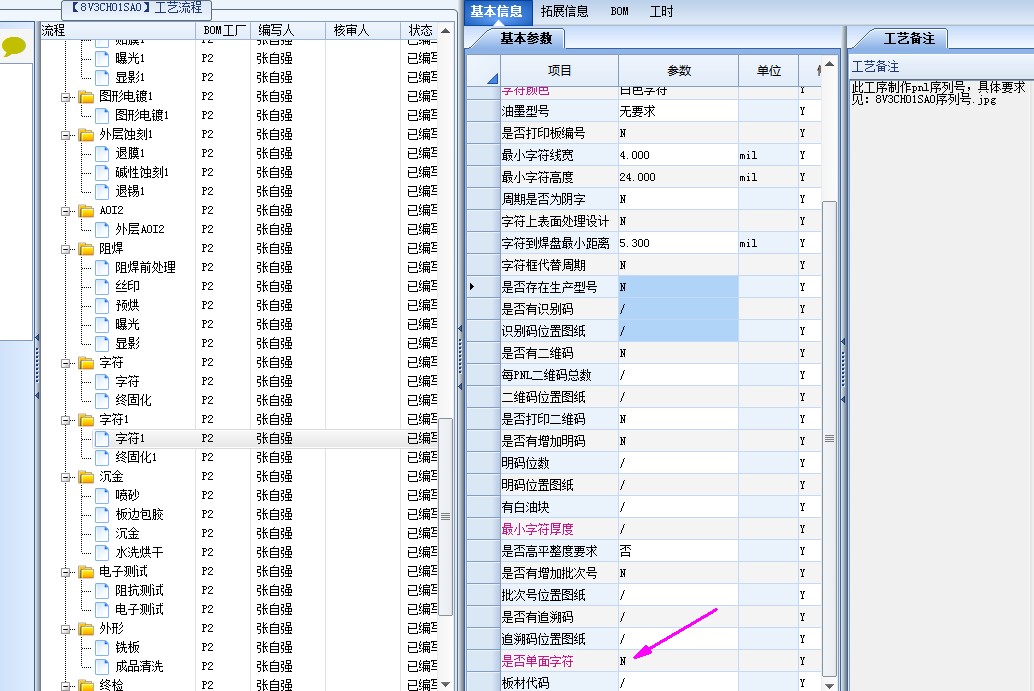Click the document icon of 成品清洗
The image size is (1034, 691).
click(x=102, y=667)
